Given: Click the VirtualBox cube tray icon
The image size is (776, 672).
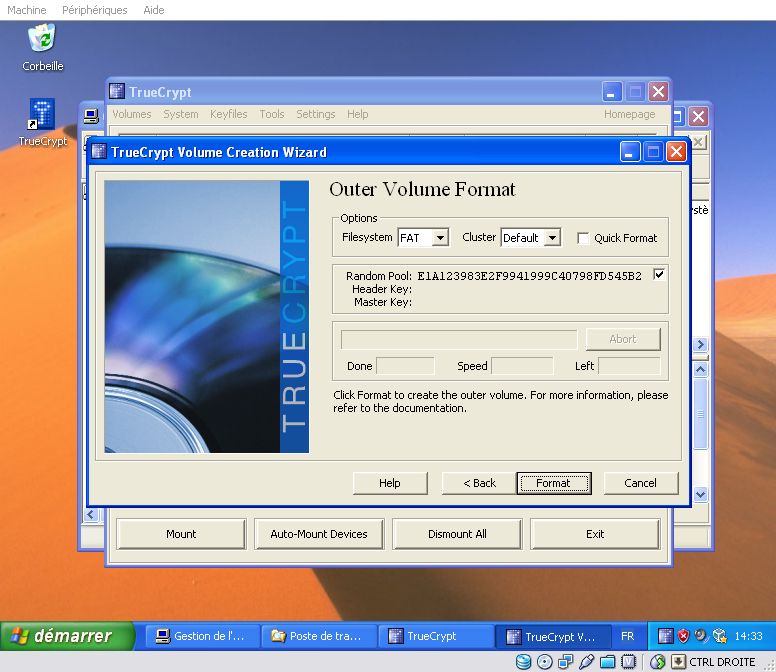Looking at the screenshot, I should coord(720,636).
